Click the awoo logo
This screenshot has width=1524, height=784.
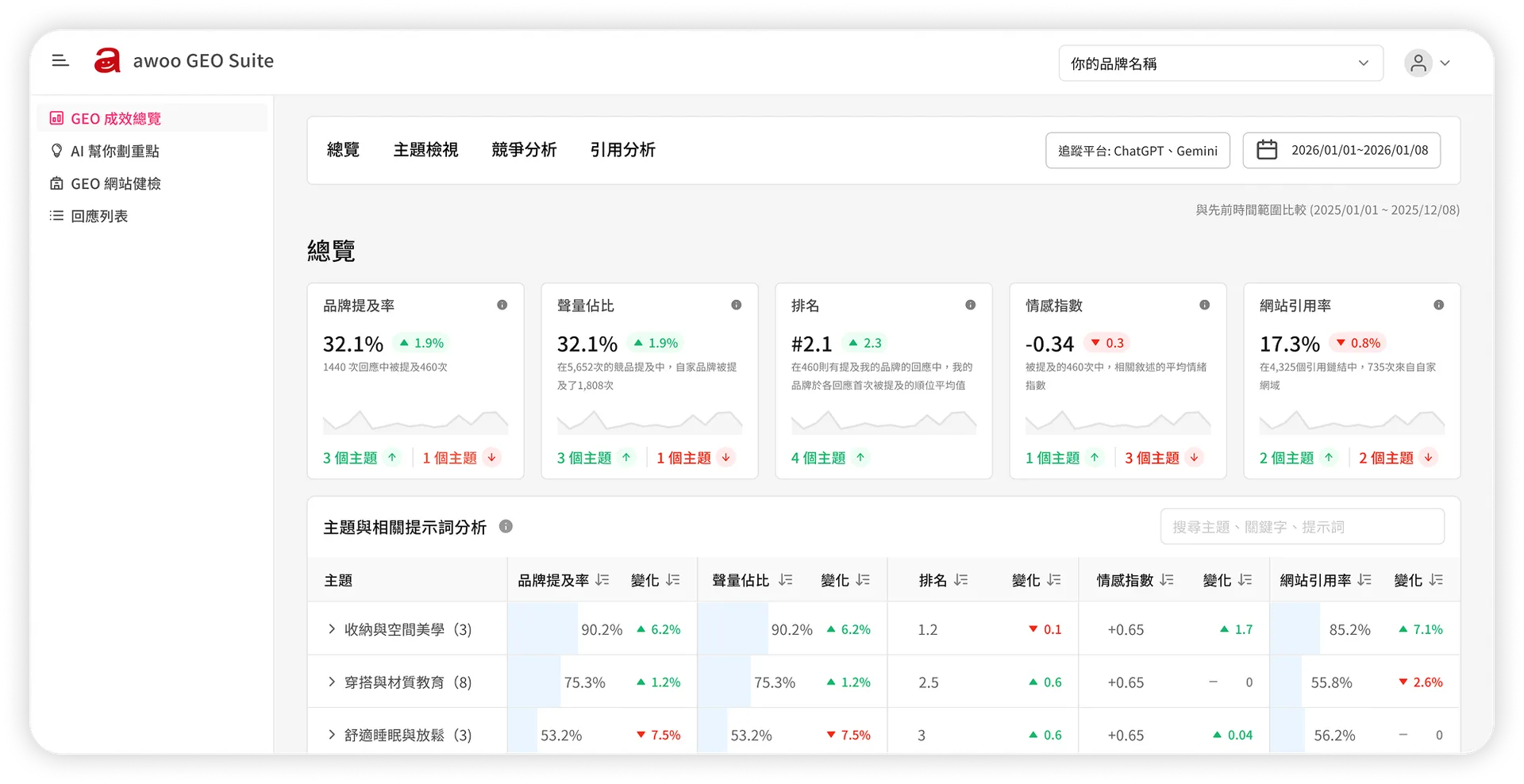tap(109, 60)
